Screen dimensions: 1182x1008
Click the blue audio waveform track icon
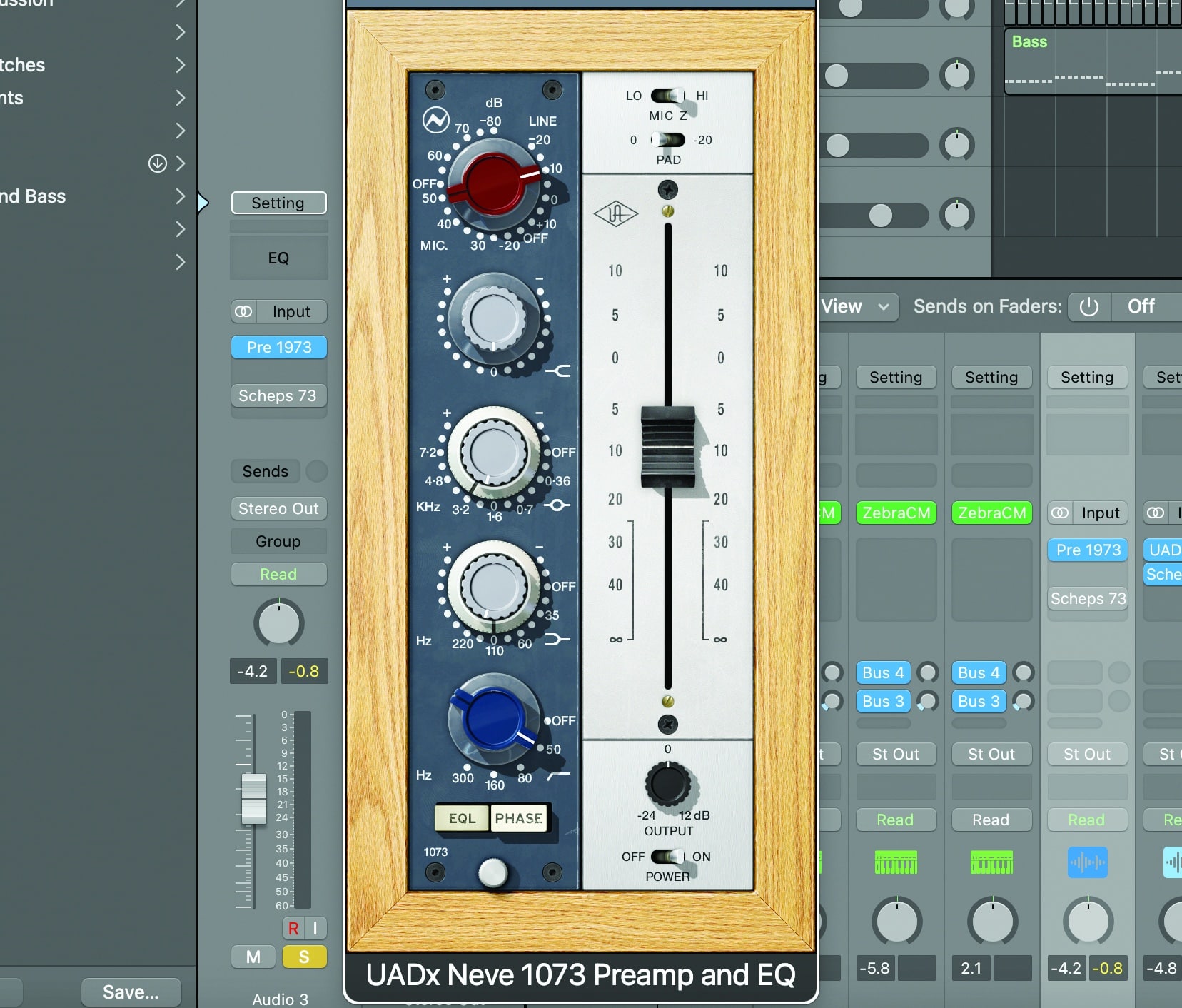(x=1088, y=862)
